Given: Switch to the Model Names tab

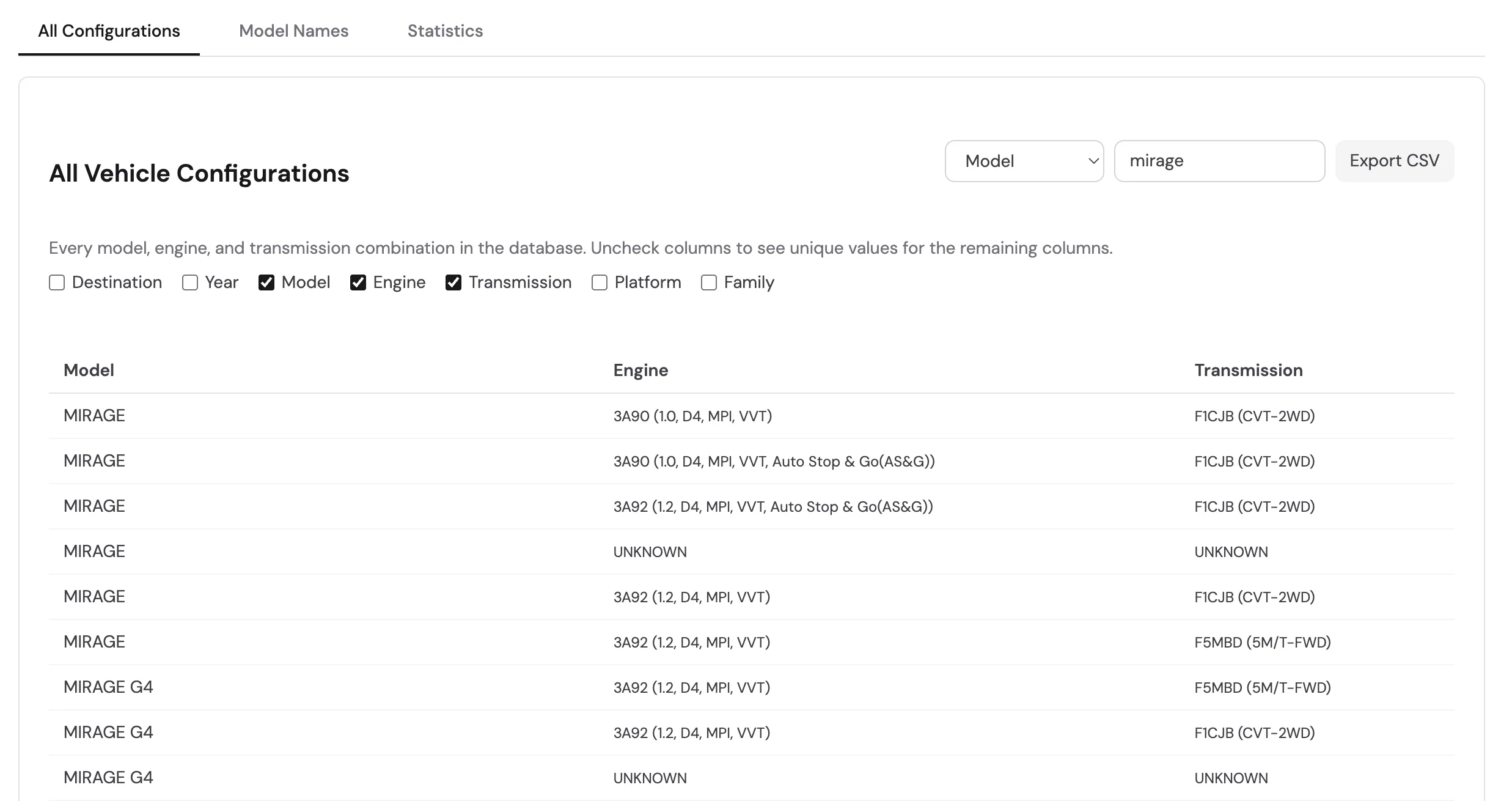Looking at the screenshot, I should 293,31.
